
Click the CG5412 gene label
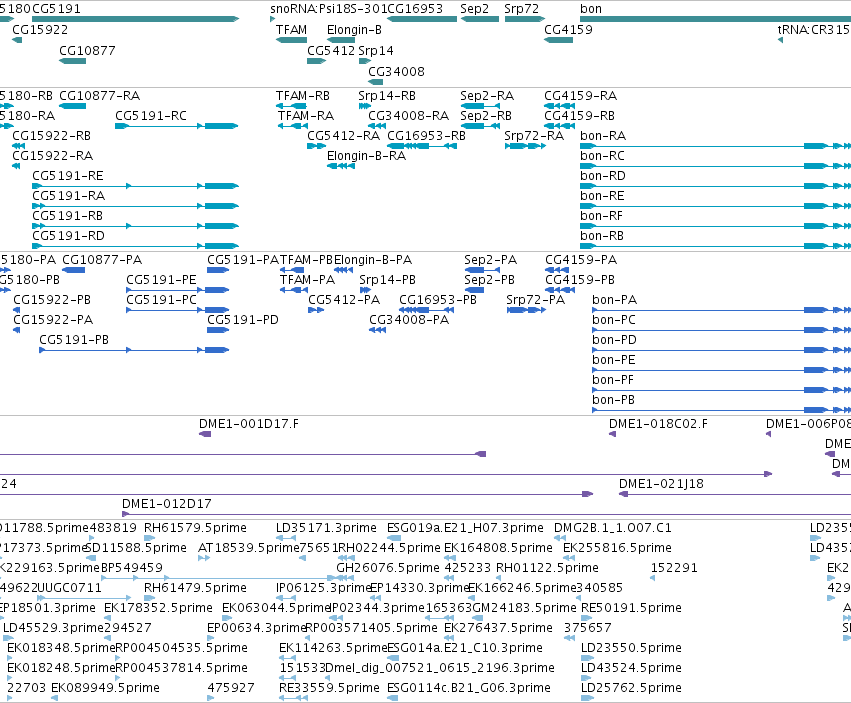click(x=331, y=51)
